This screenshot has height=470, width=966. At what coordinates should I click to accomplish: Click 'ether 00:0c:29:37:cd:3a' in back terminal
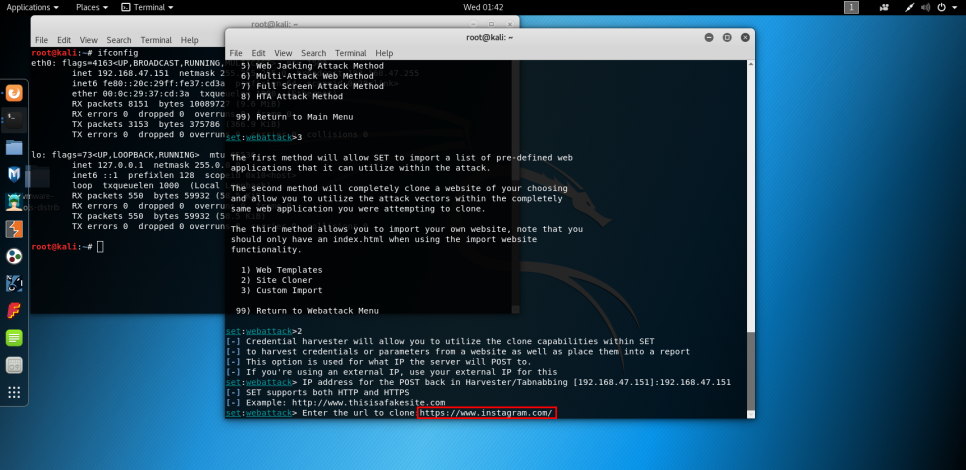(130, 94)
